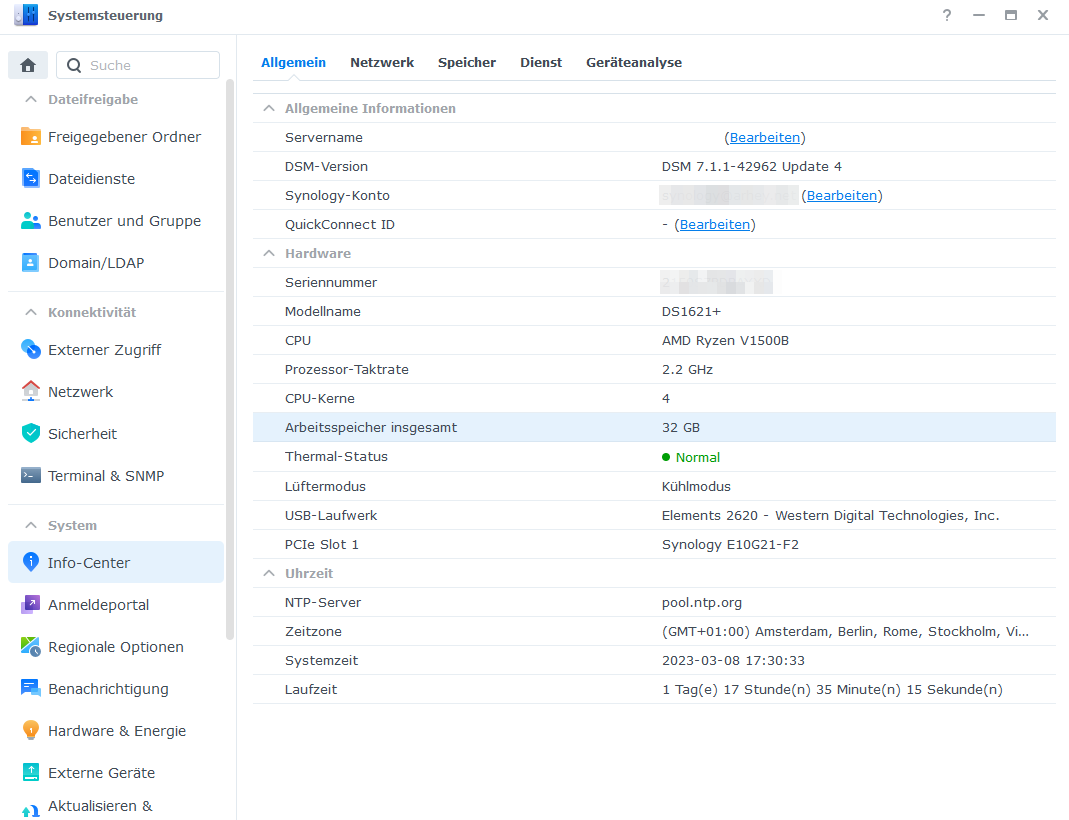This screenshot has height=820, width=1069.
Task: Collapse the Konnektivität sidebar section
Action: (x=31, y=312)
